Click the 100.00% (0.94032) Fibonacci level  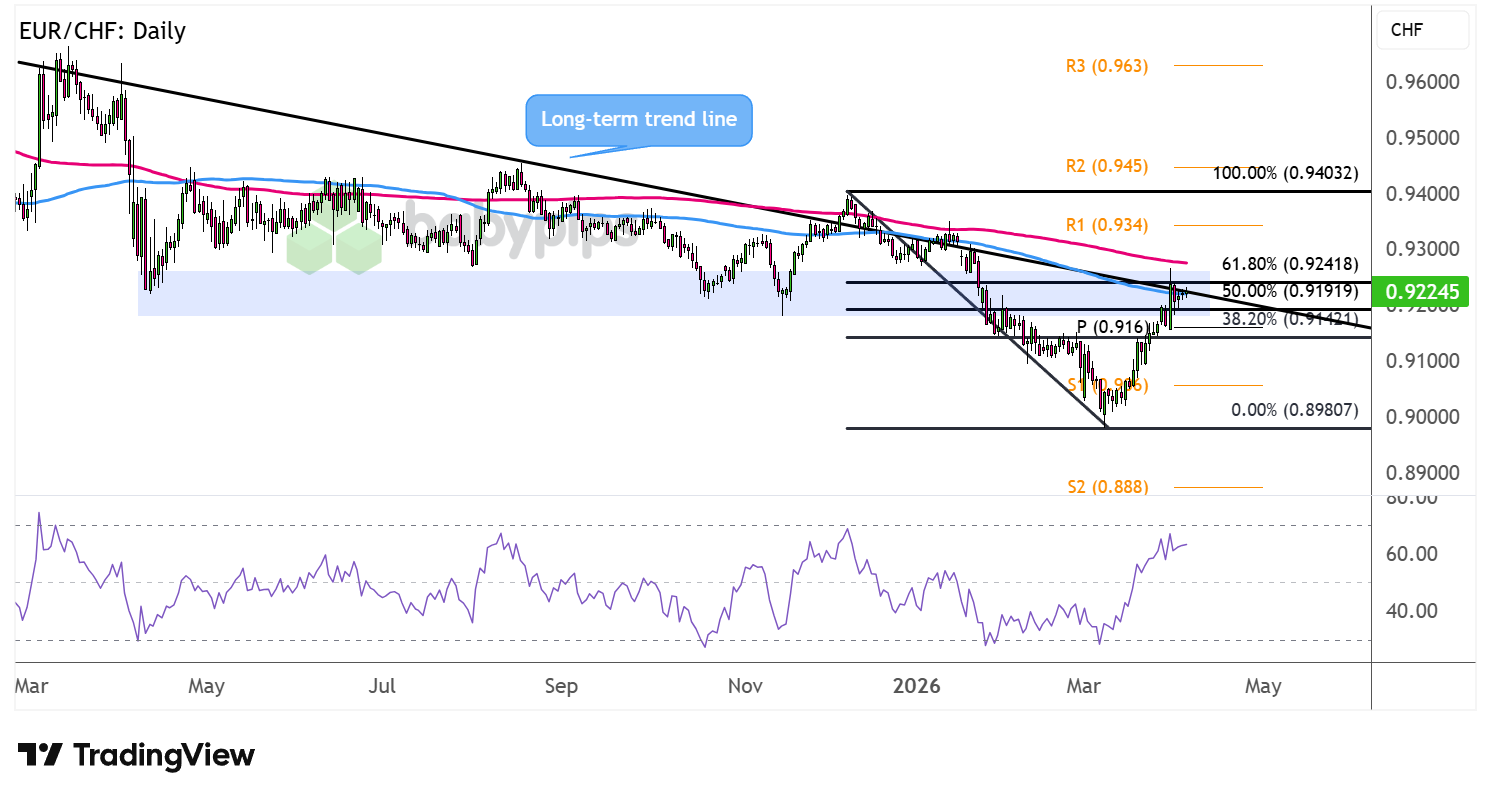pos(1285,173)
